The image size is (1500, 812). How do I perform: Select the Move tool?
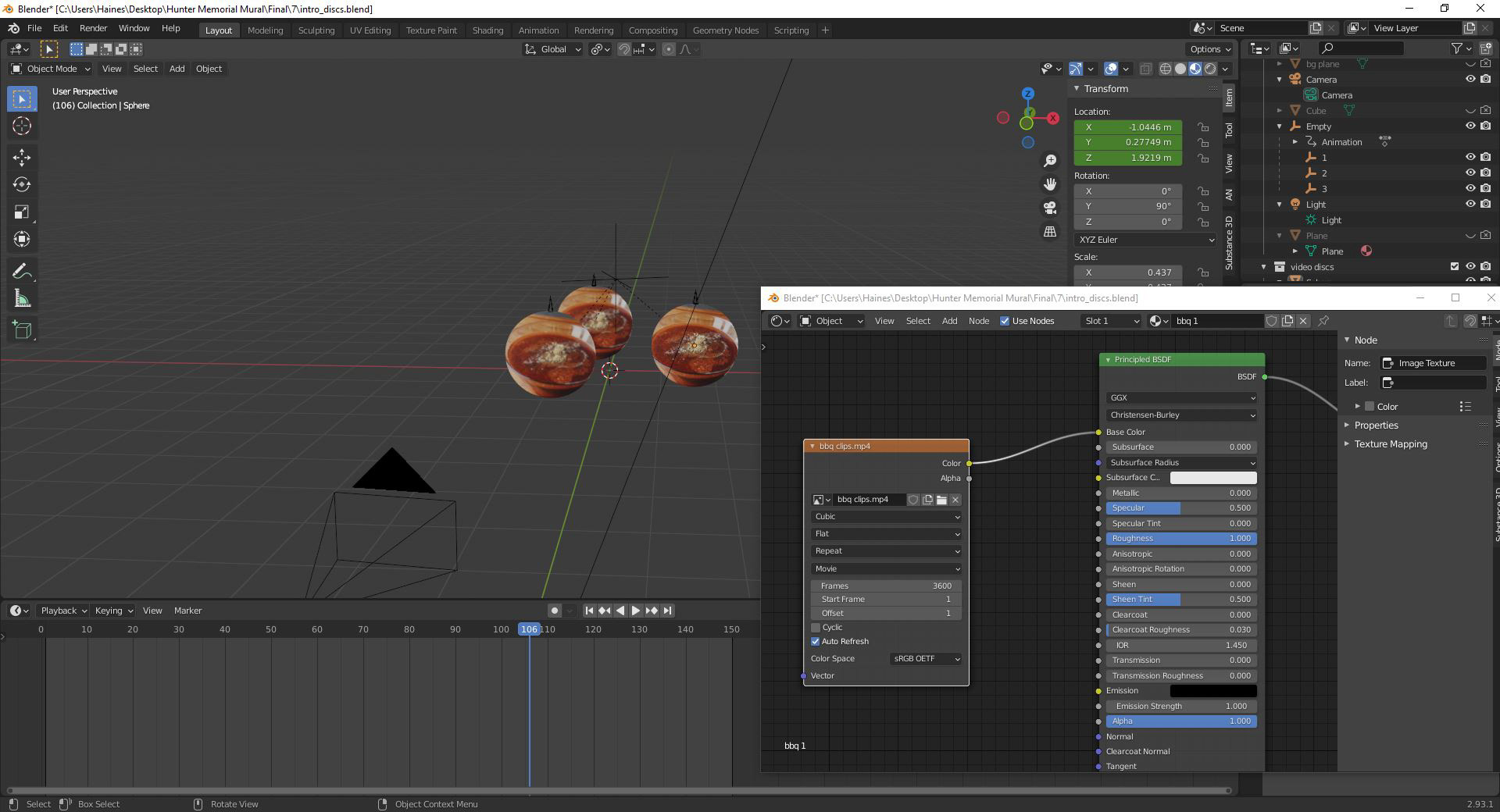tap(22, 158)
